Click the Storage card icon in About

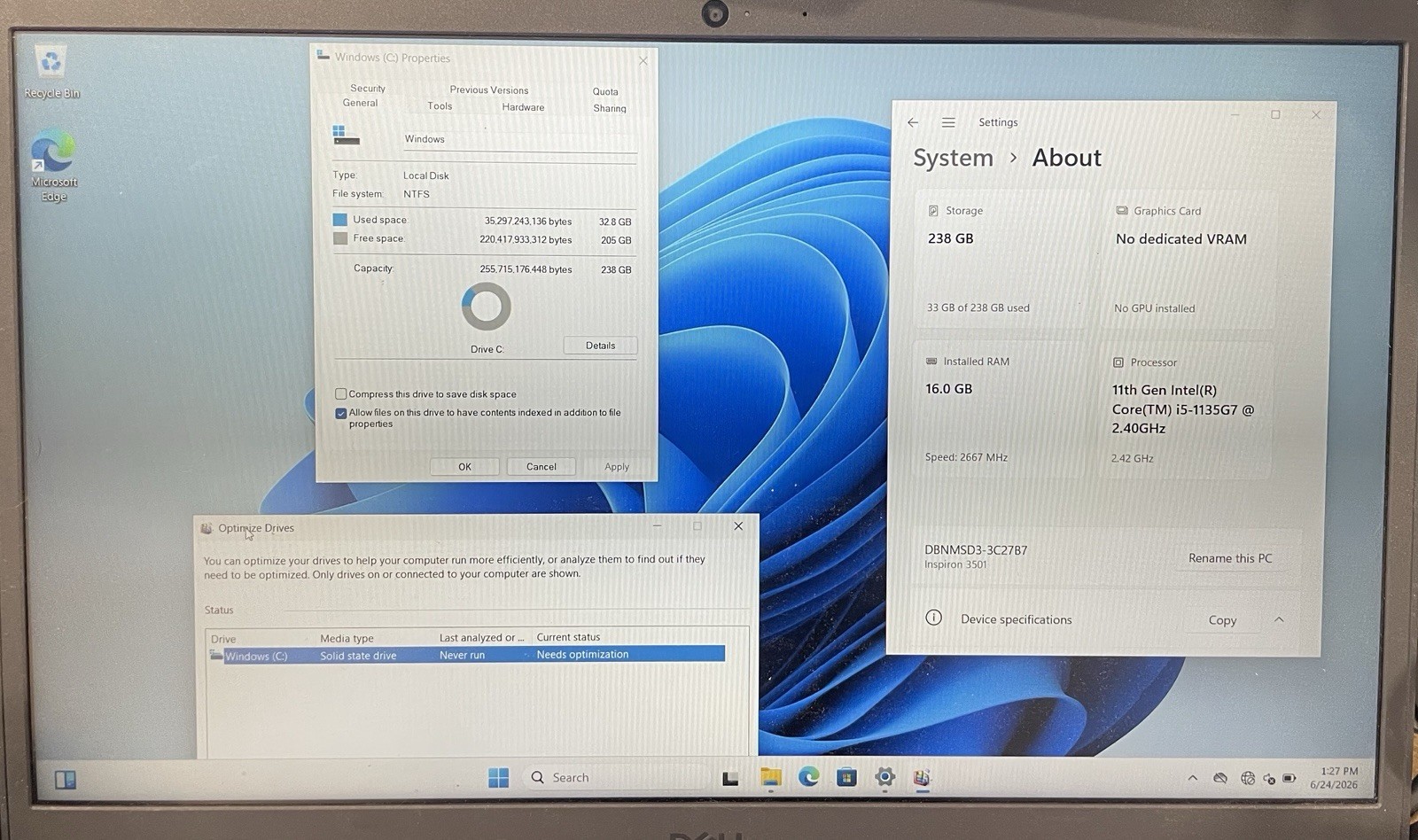933,211
